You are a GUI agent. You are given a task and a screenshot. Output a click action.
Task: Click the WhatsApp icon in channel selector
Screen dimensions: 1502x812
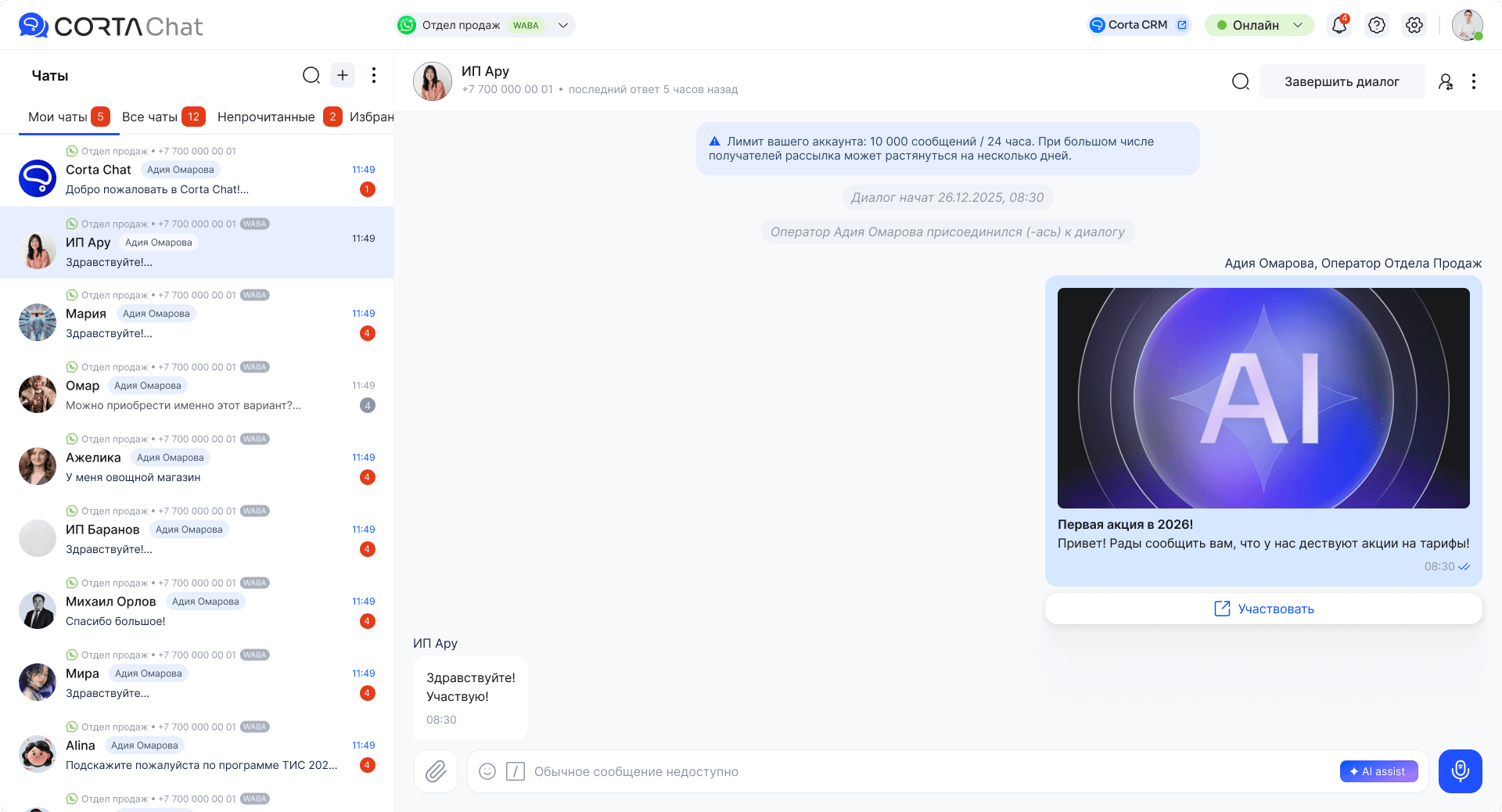pyautogui.click(x=407, y=25)
